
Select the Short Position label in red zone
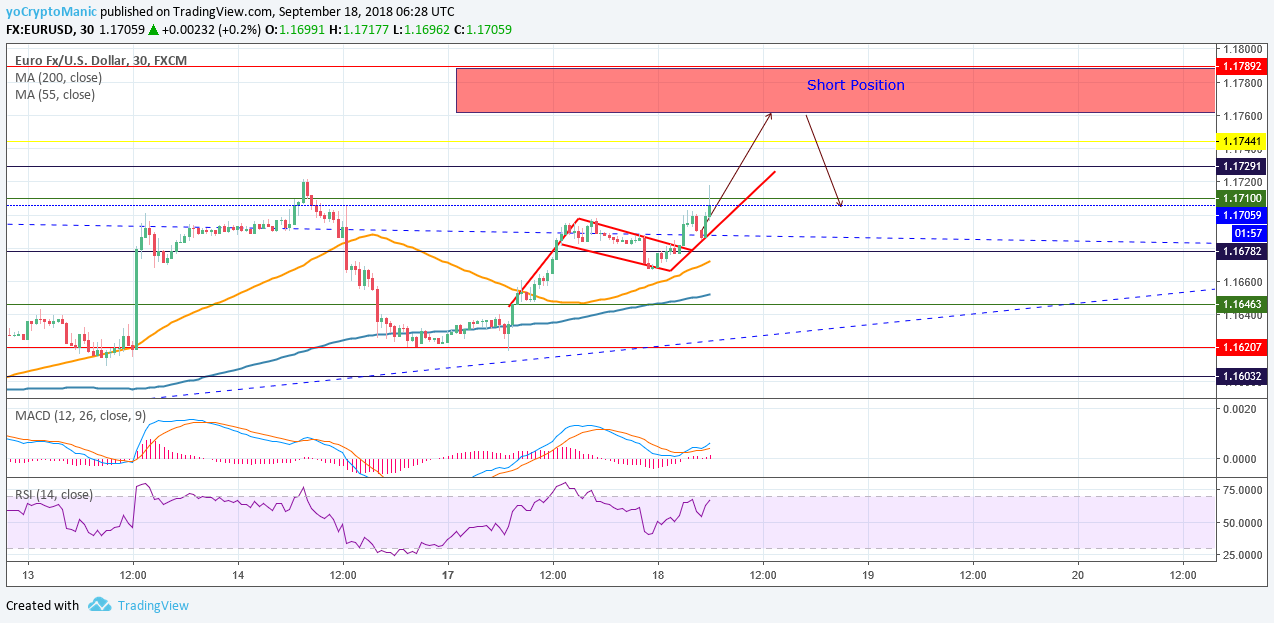click(x=856, y=85)
